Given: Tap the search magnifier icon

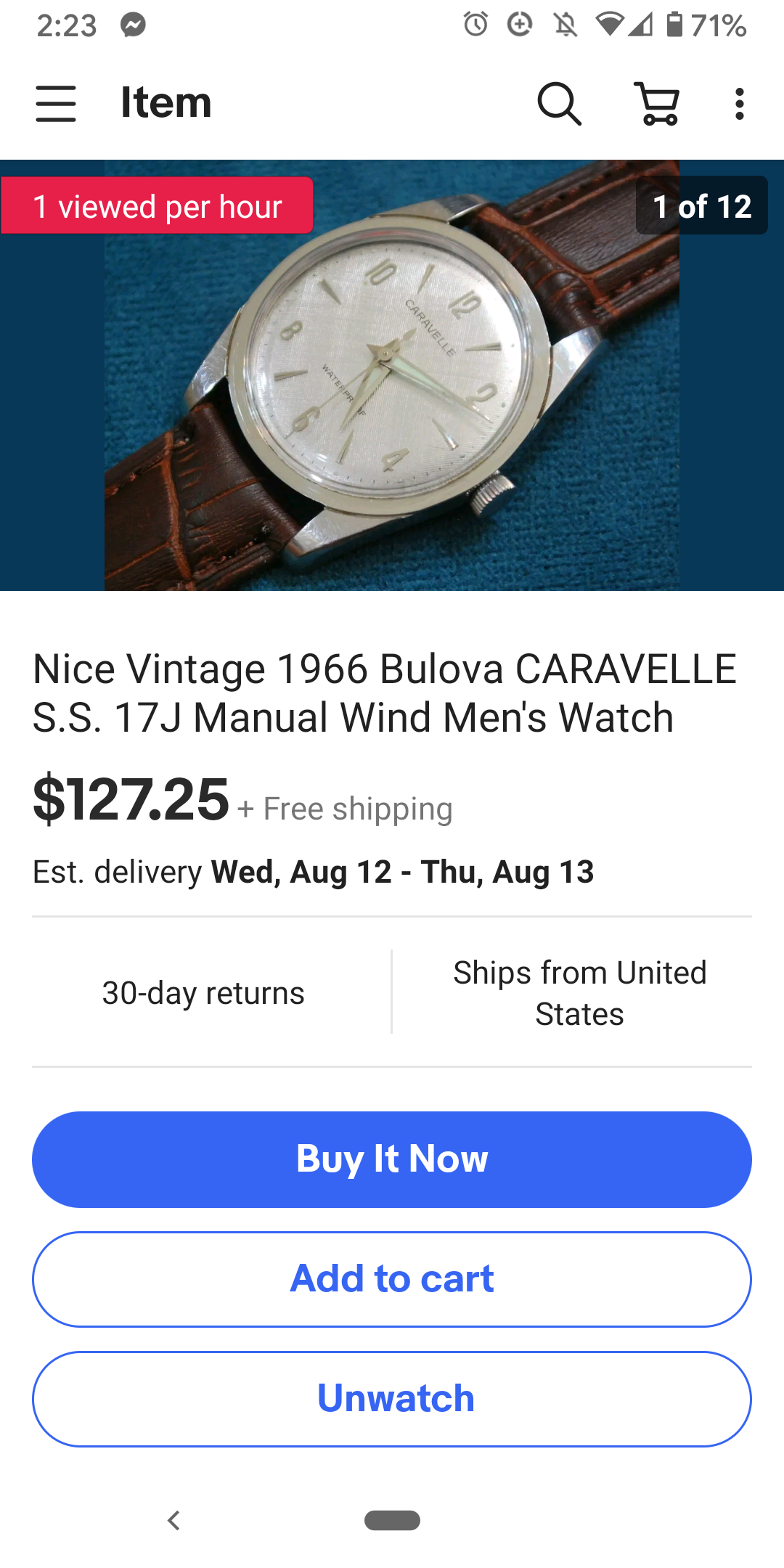Looking at the screenshot, I should [559, 104].
